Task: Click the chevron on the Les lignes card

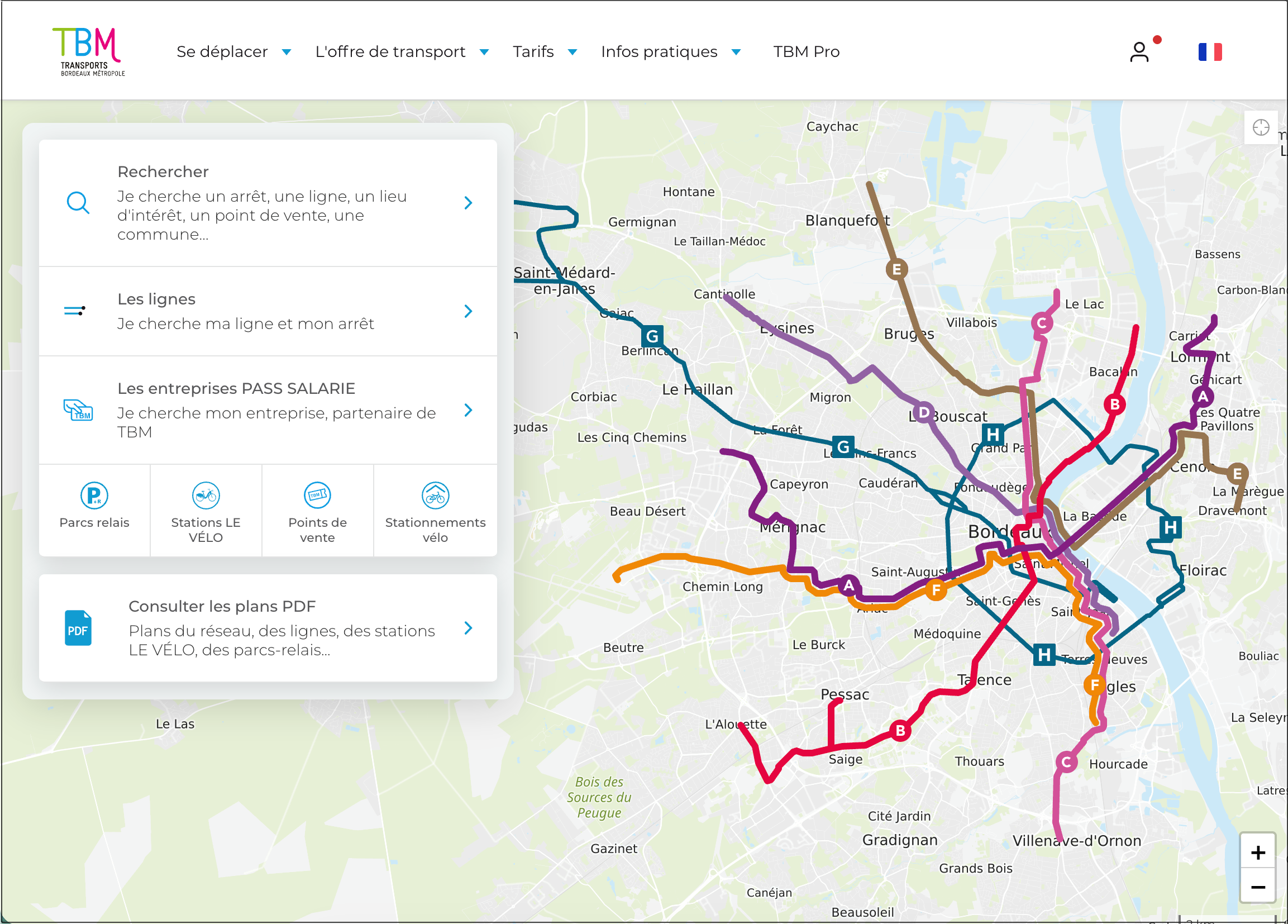Action: click(x=468, y=311)
